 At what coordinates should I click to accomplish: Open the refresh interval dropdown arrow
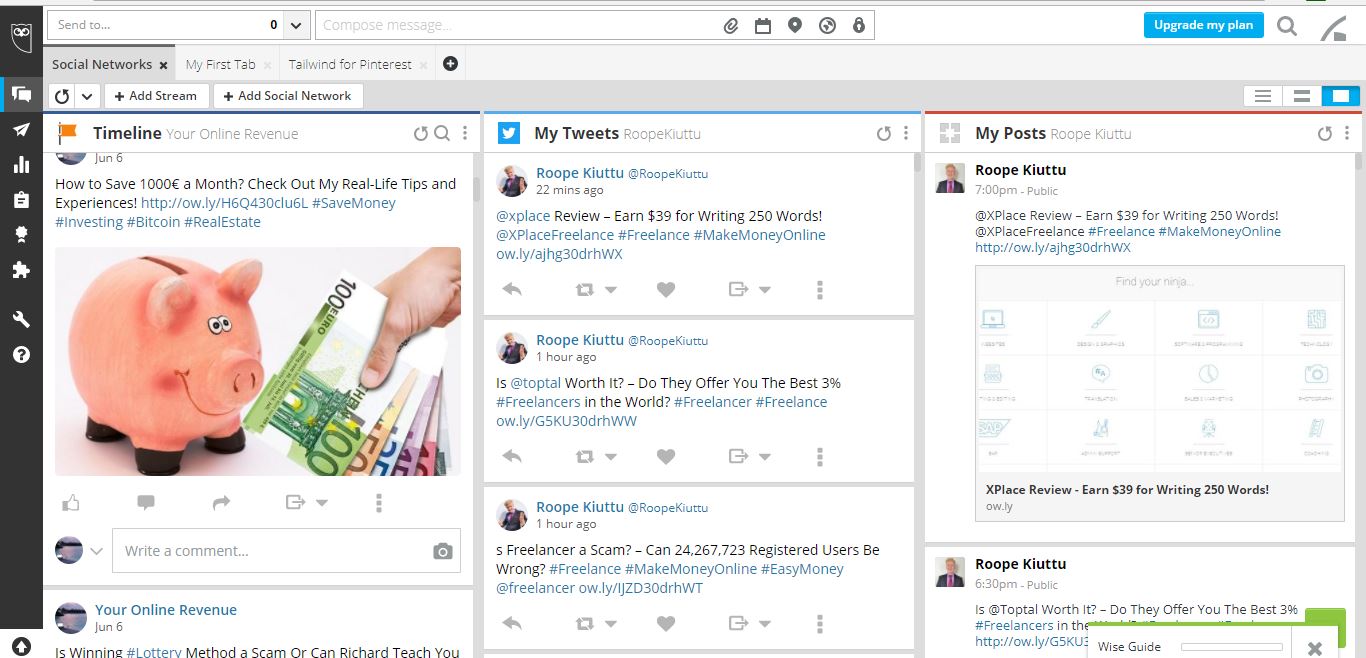[87, 96]
